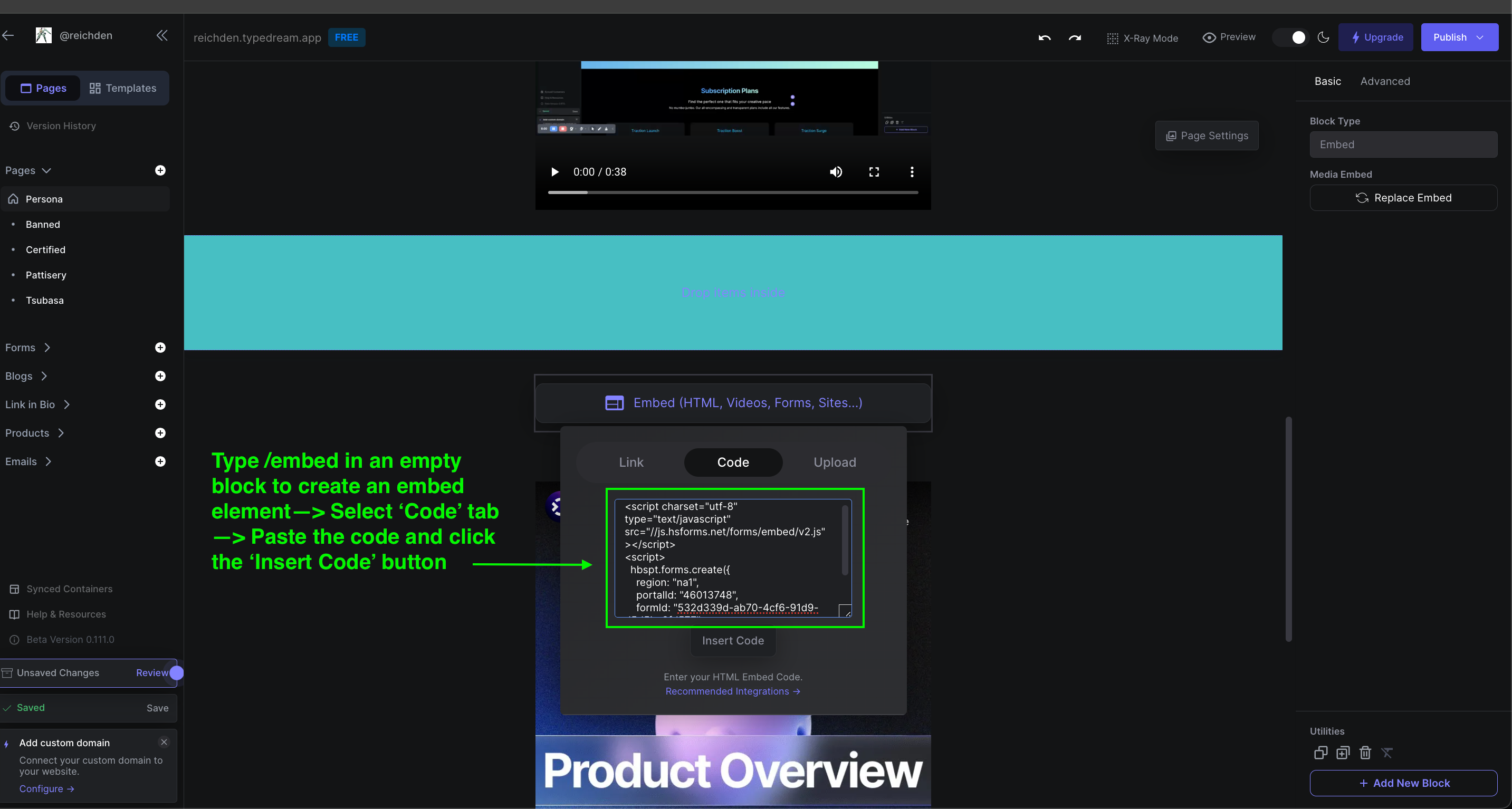Play the embedded video

click(554, 172)
